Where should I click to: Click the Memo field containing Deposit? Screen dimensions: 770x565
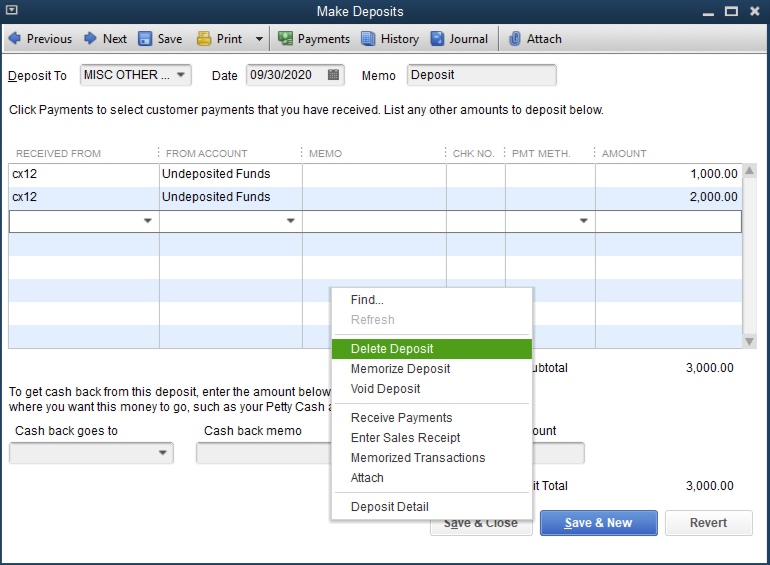click(x=481, y=75)
